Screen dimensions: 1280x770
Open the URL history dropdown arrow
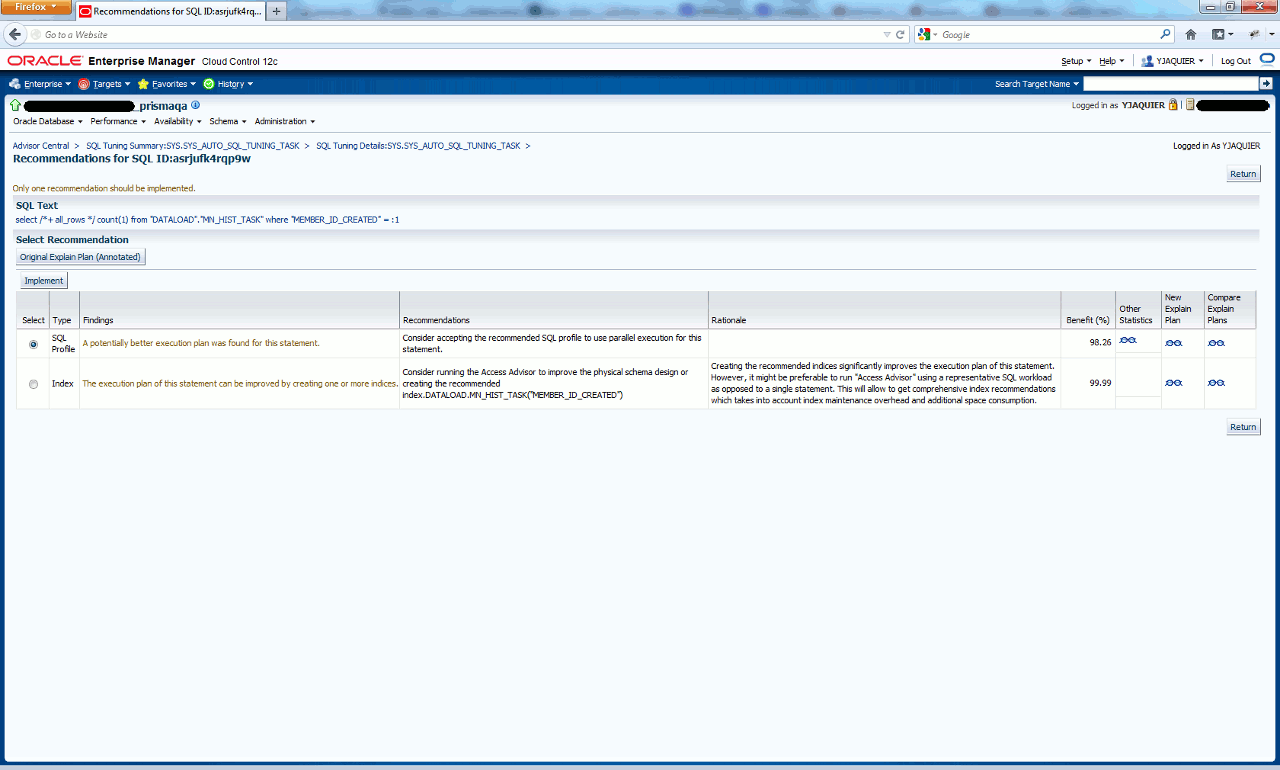(x=886, y=34)
